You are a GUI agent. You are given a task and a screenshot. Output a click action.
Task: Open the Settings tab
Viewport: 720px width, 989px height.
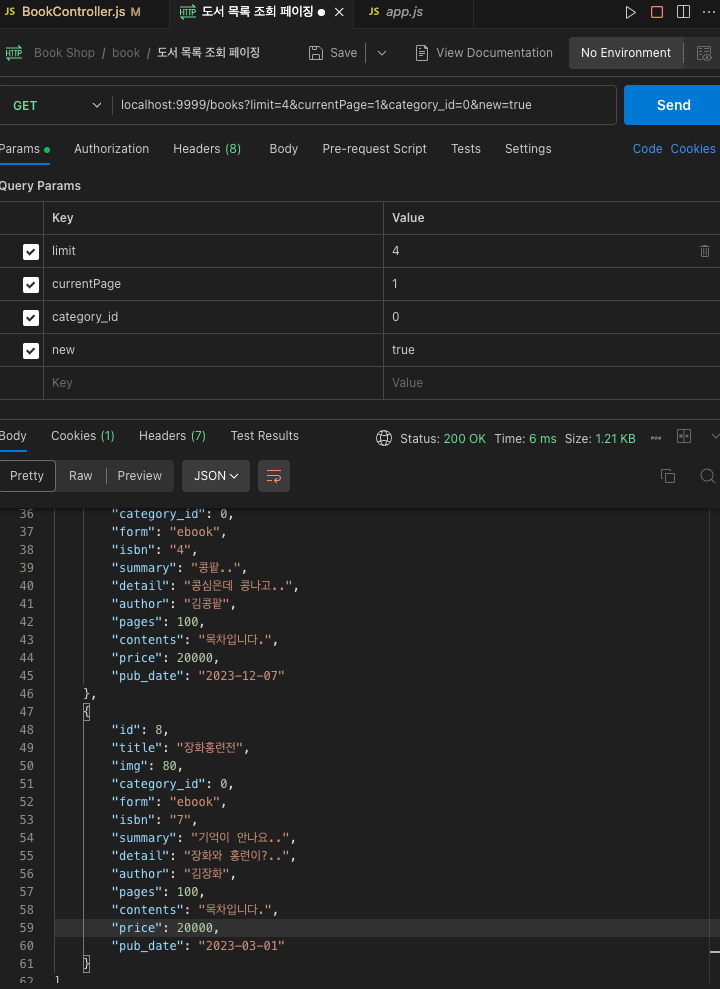[528, 149]
